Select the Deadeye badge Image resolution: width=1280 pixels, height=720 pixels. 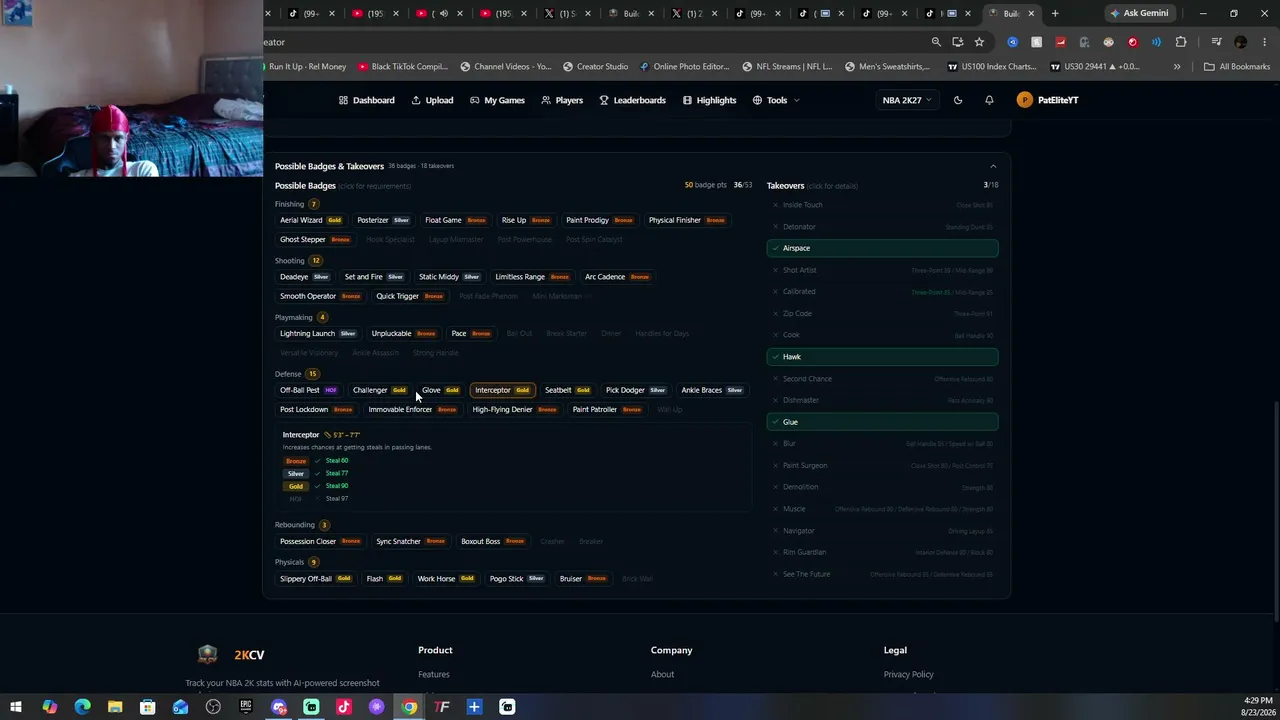pyautogui.click(x=305, y=277)
